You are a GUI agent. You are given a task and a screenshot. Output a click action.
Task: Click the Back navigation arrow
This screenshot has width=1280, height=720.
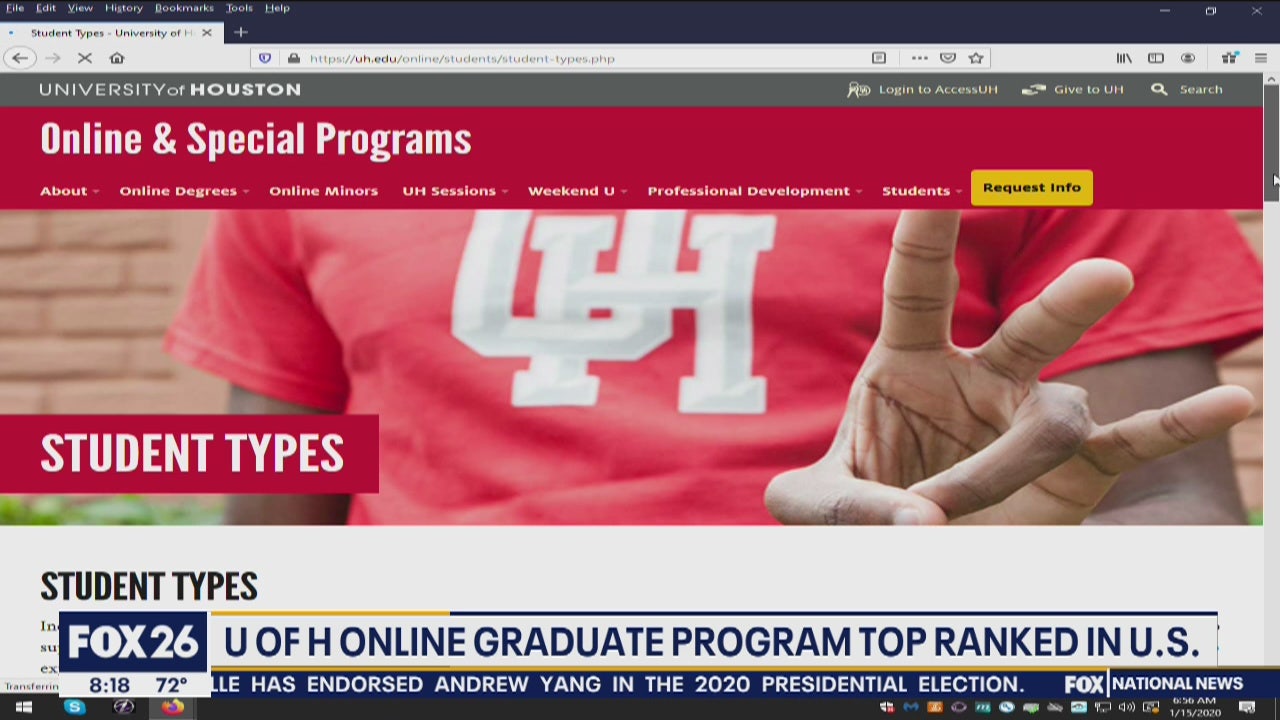pyautogui.click(x=20, y=57)
